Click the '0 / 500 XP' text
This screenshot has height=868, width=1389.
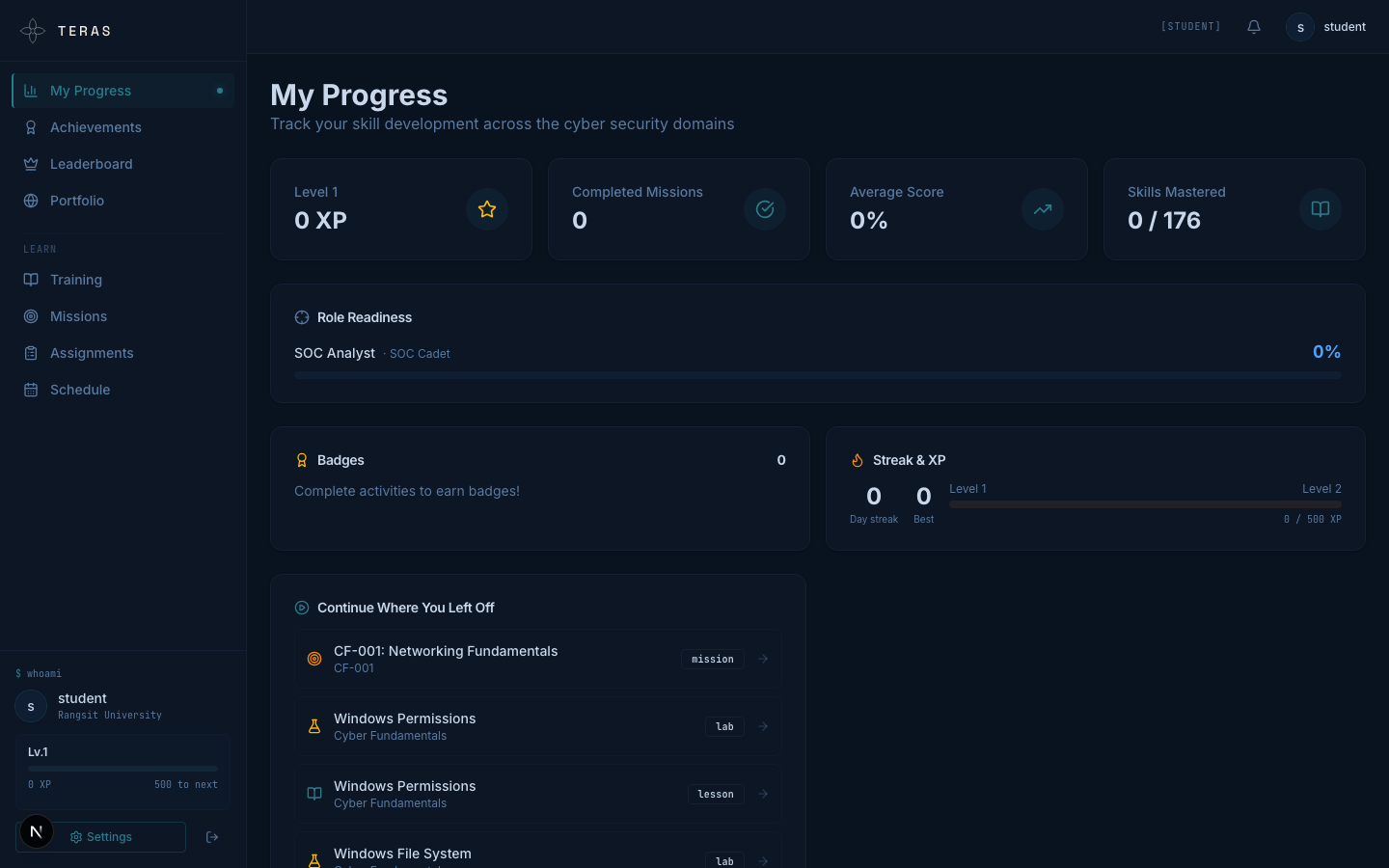(1313, 519)
